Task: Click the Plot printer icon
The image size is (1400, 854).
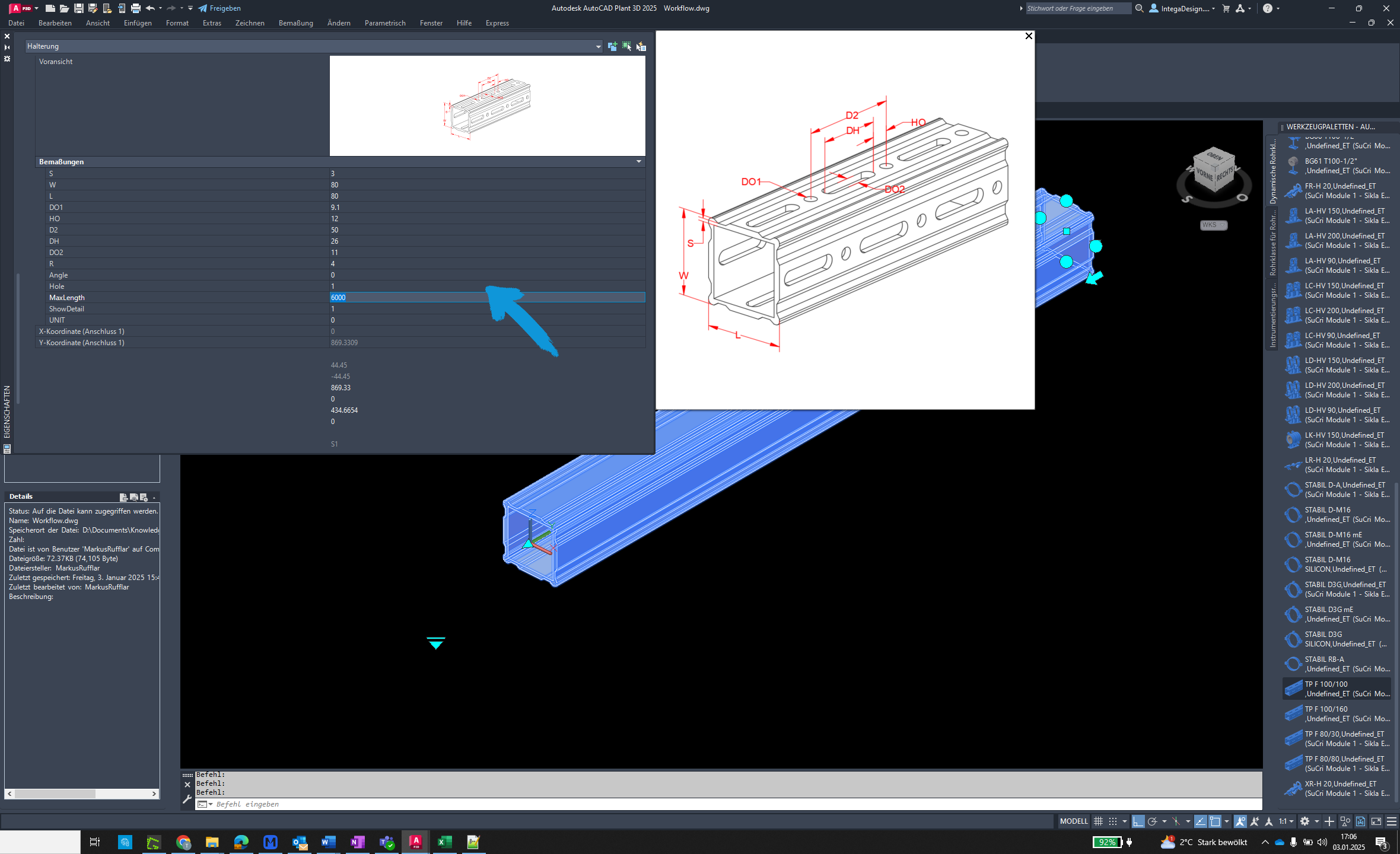Action: [x=136, y=8]
